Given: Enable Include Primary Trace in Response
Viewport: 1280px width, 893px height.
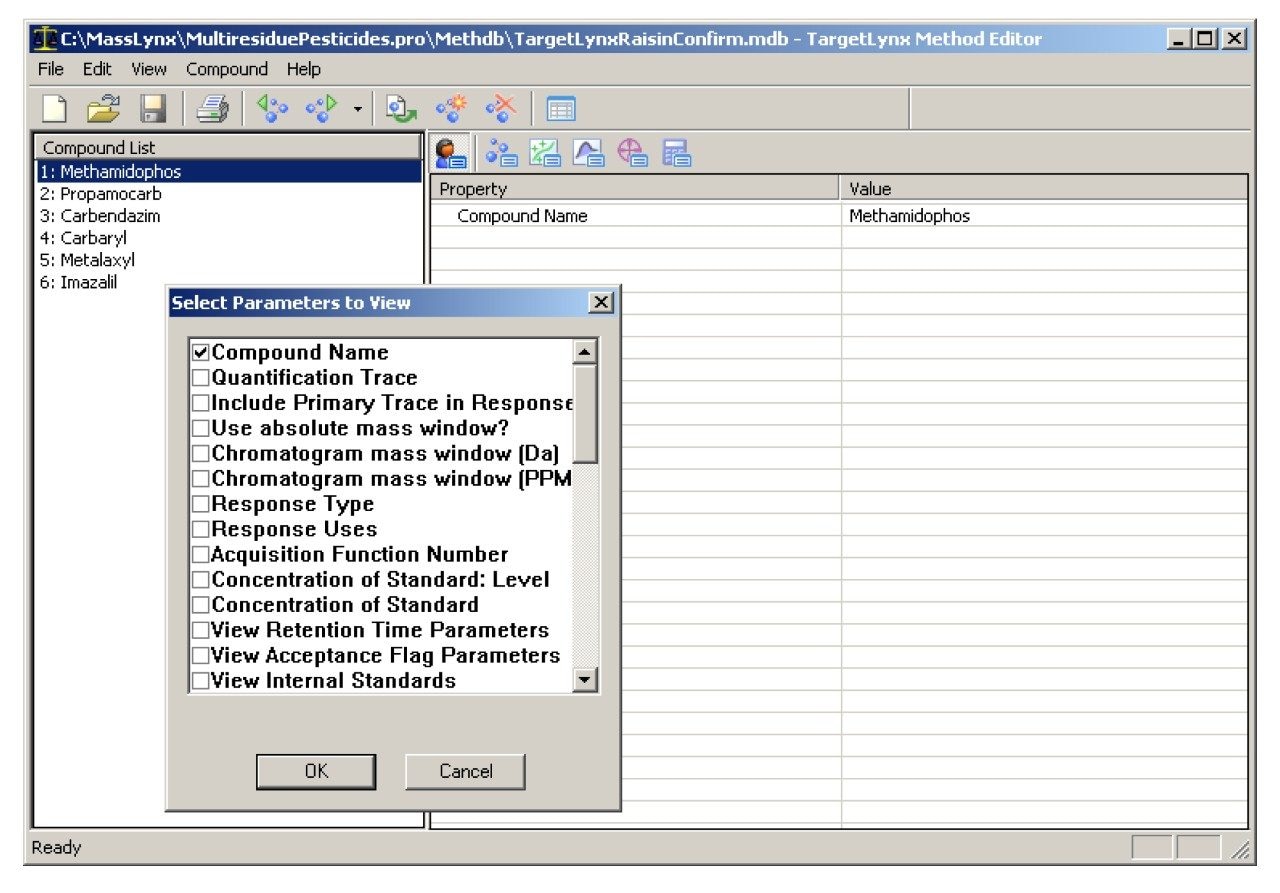Looking at the screenshot, I should (x=201, y=403).
